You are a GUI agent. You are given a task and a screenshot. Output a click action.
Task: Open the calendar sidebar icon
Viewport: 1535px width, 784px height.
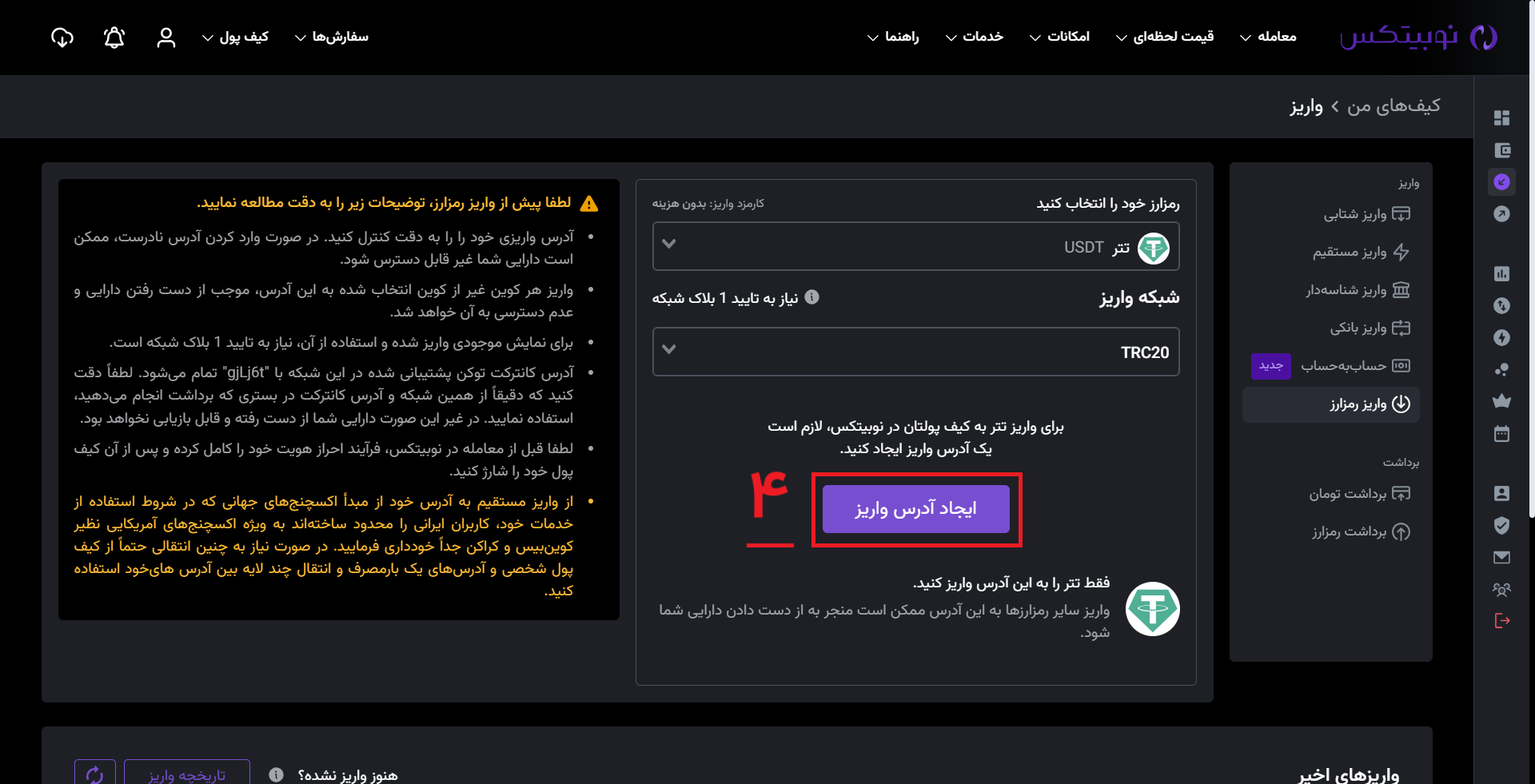tap(1501, 434)
